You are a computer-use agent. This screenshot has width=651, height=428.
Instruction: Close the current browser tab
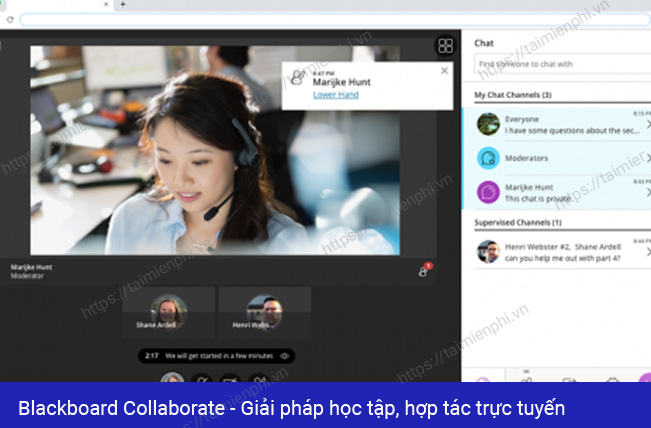click(x=106, y=4)
